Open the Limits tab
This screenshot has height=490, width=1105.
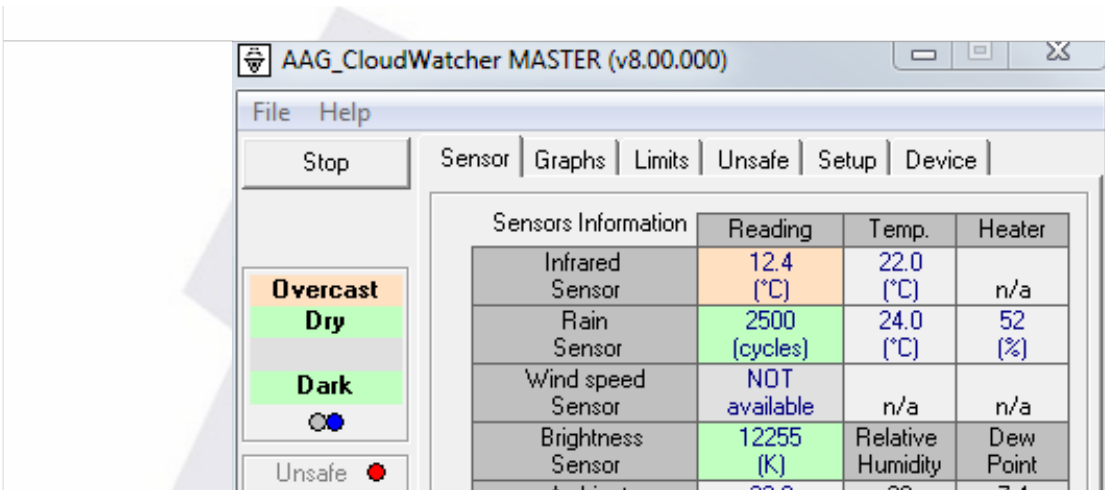pyautogui.click(x=661, y=160)
